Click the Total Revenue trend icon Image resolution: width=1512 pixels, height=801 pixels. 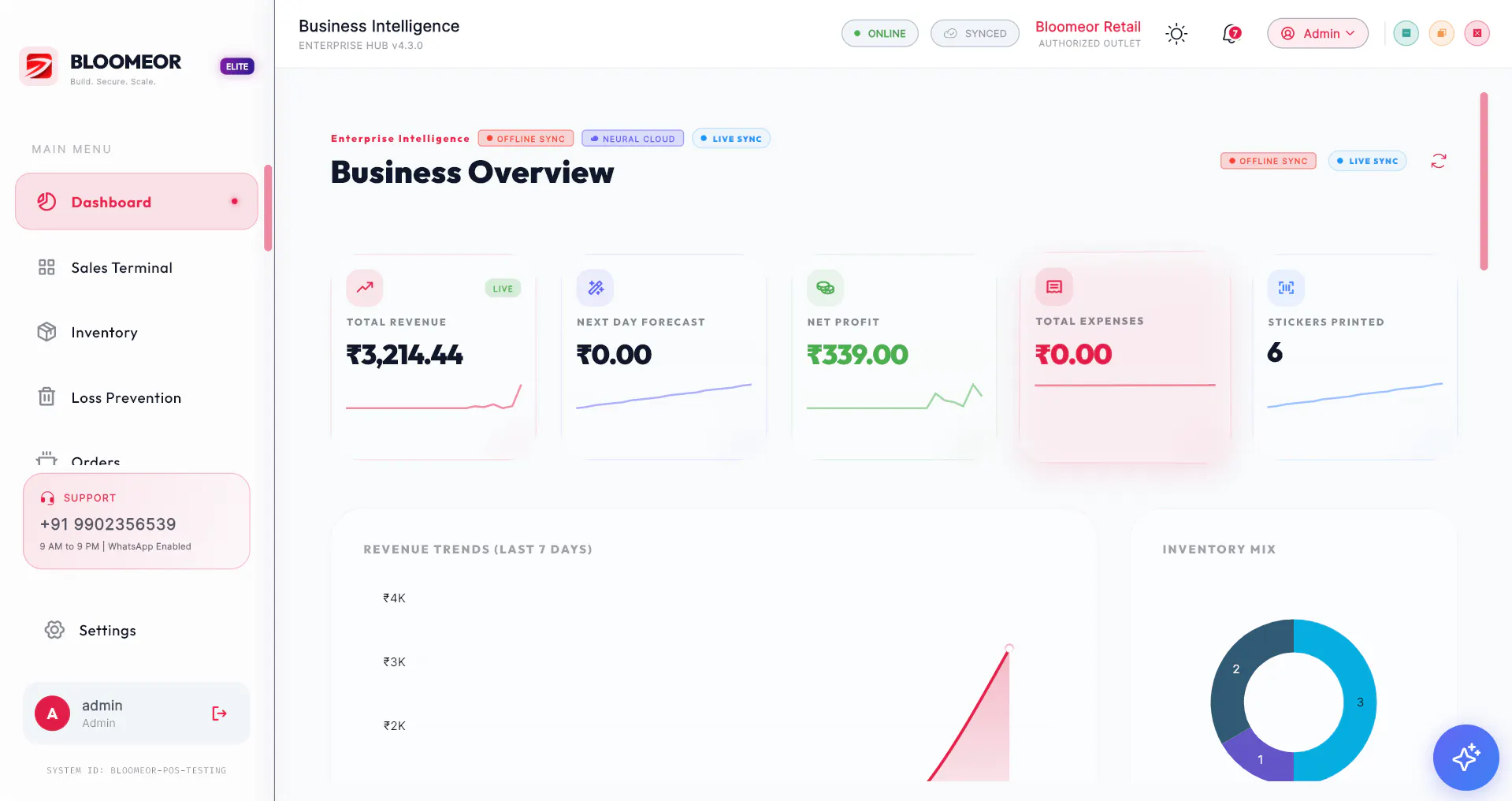(365, 288)
